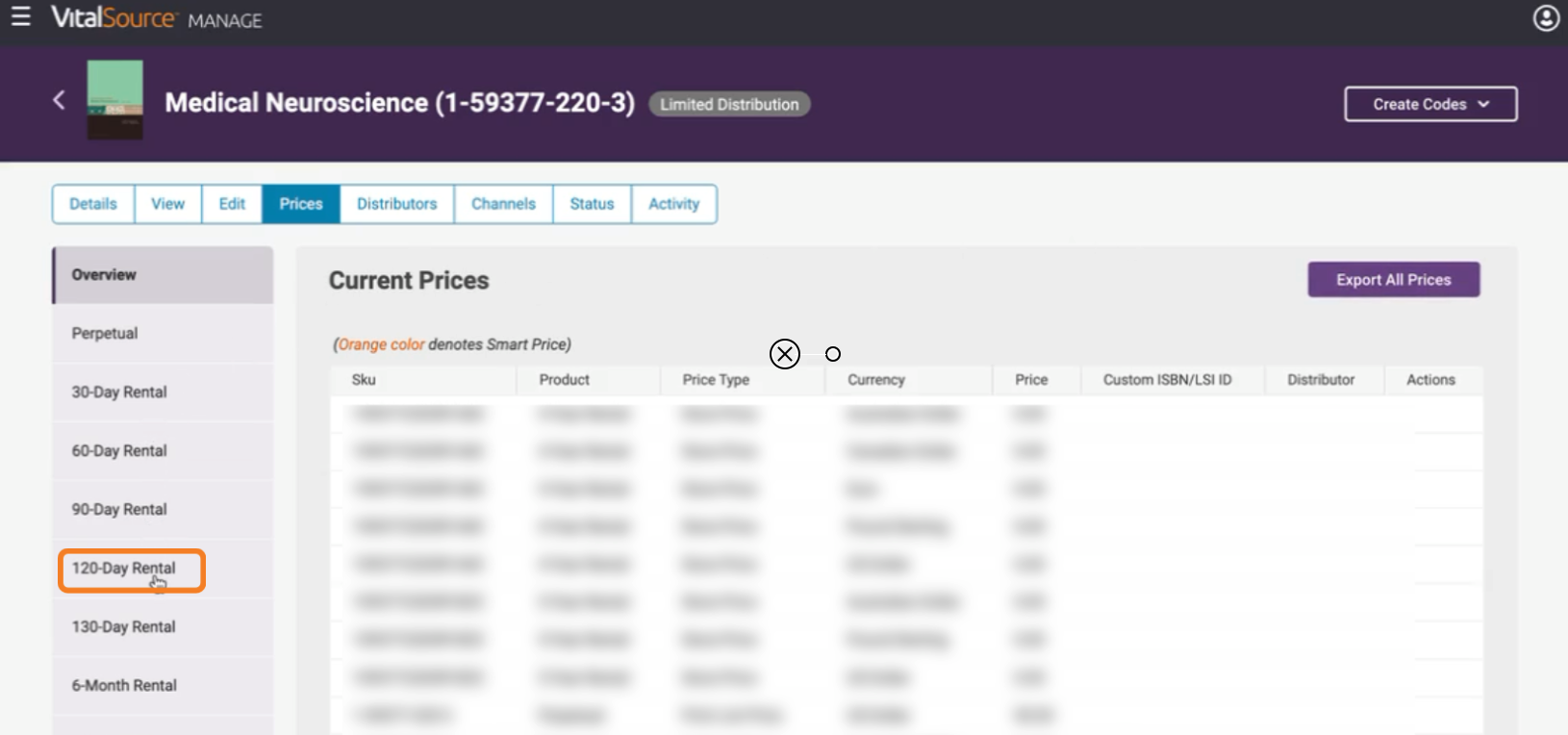Click the VitalSource Manage logo
Image resolution: width=1568 pixels, height=735 pixels.
click(x=156, y=18)
